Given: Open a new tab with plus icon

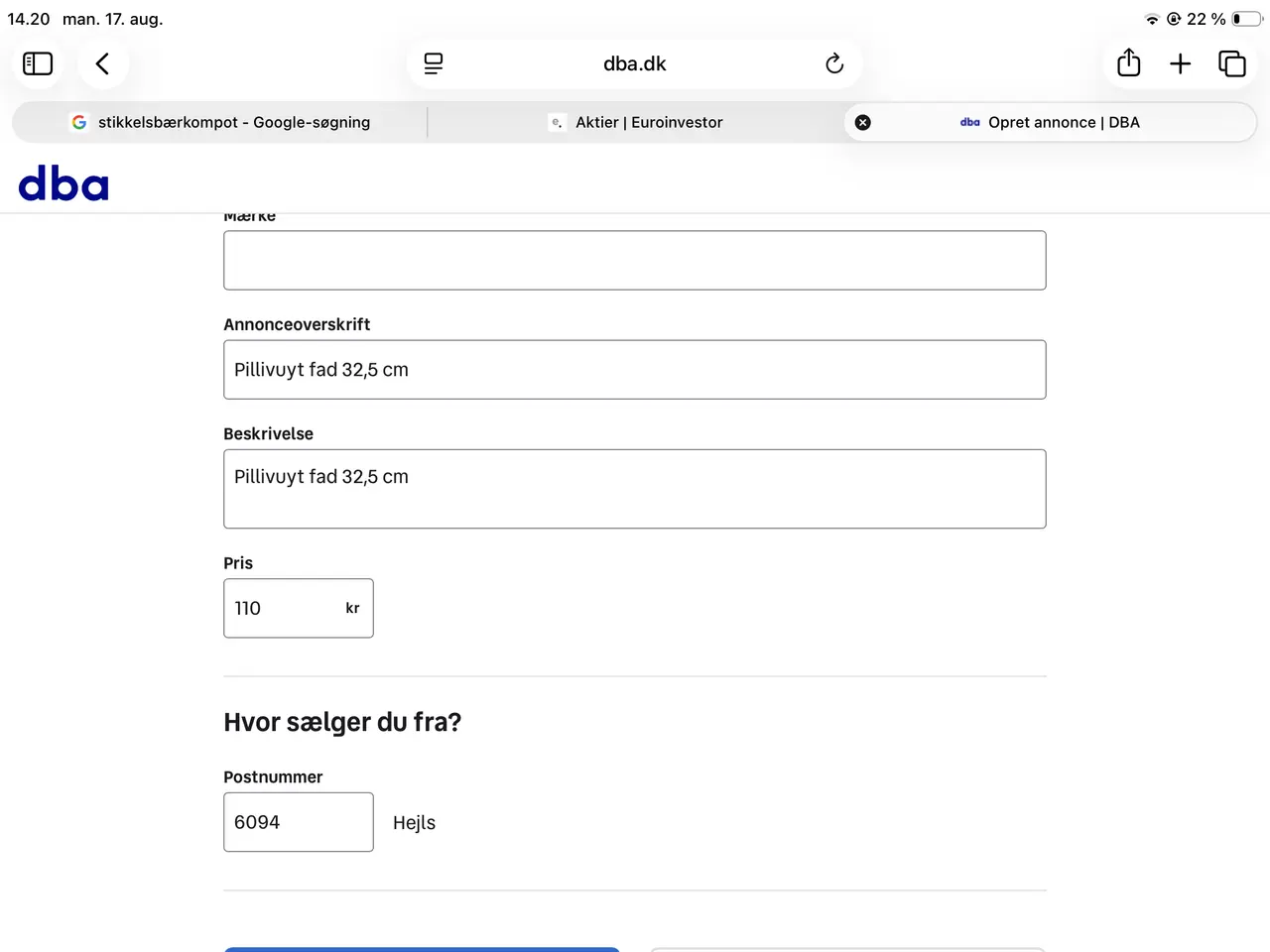Looking at the screenshot, I should pyautogui.click(x=1181, y=63).
